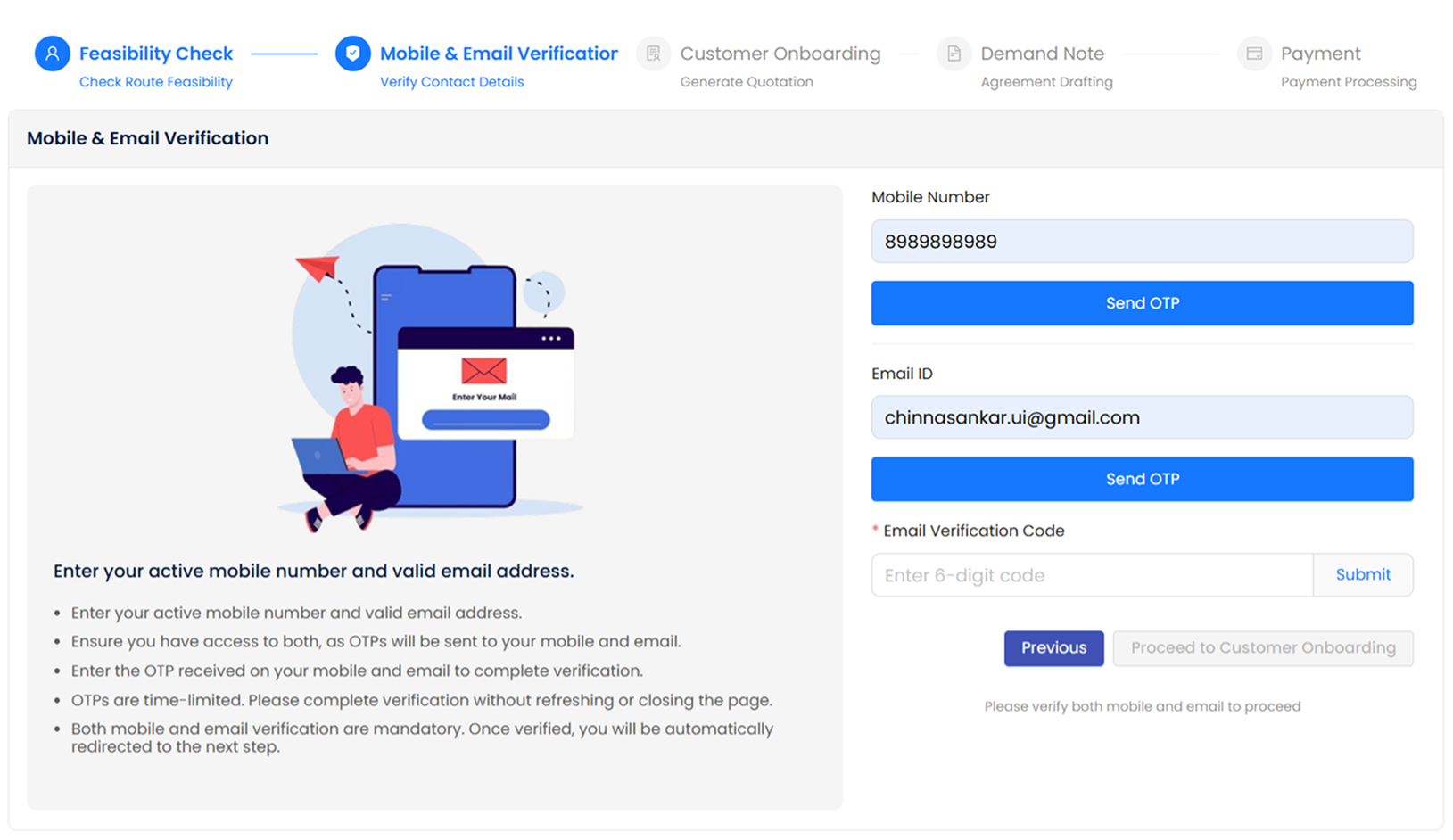
Task: Submit the email verification code
Action: coord(1362,575)
